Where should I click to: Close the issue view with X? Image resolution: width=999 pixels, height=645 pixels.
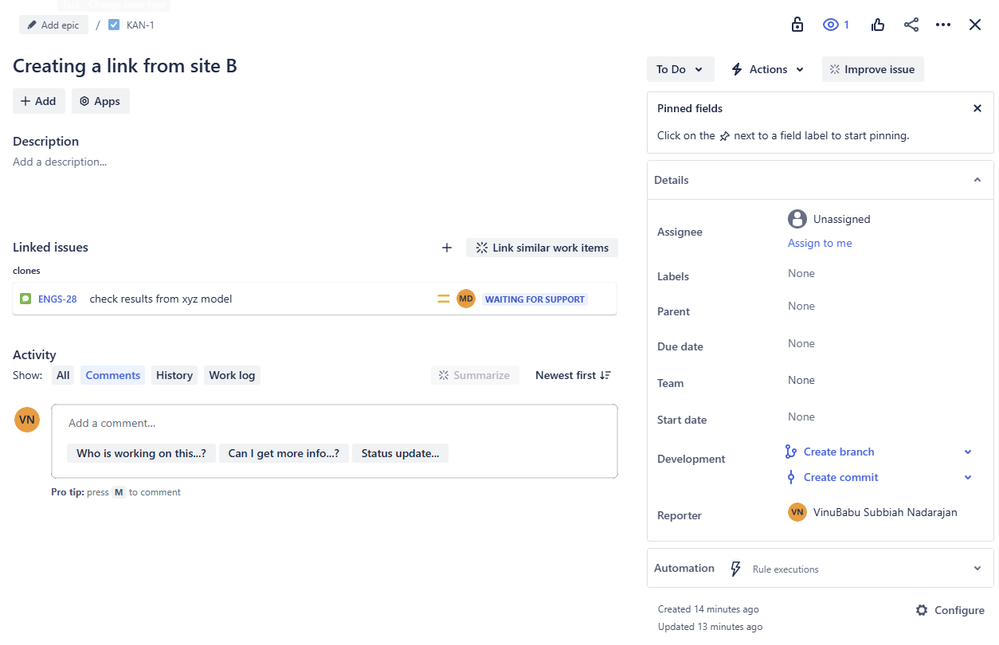(x=975, y=25)
